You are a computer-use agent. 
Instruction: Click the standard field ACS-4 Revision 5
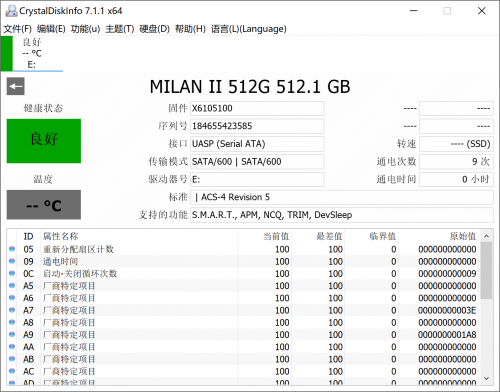(342, 197)
